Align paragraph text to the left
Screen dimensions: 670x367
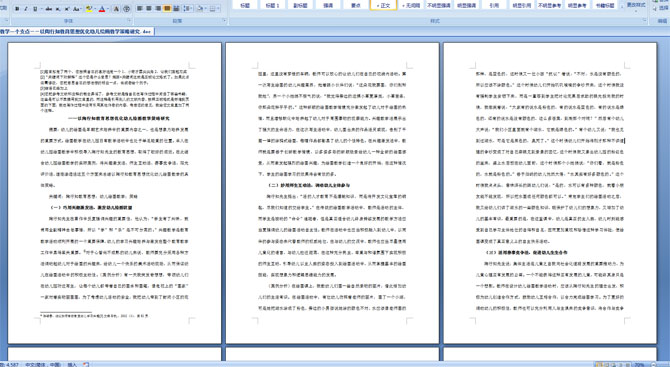click(x=140, y=9)
